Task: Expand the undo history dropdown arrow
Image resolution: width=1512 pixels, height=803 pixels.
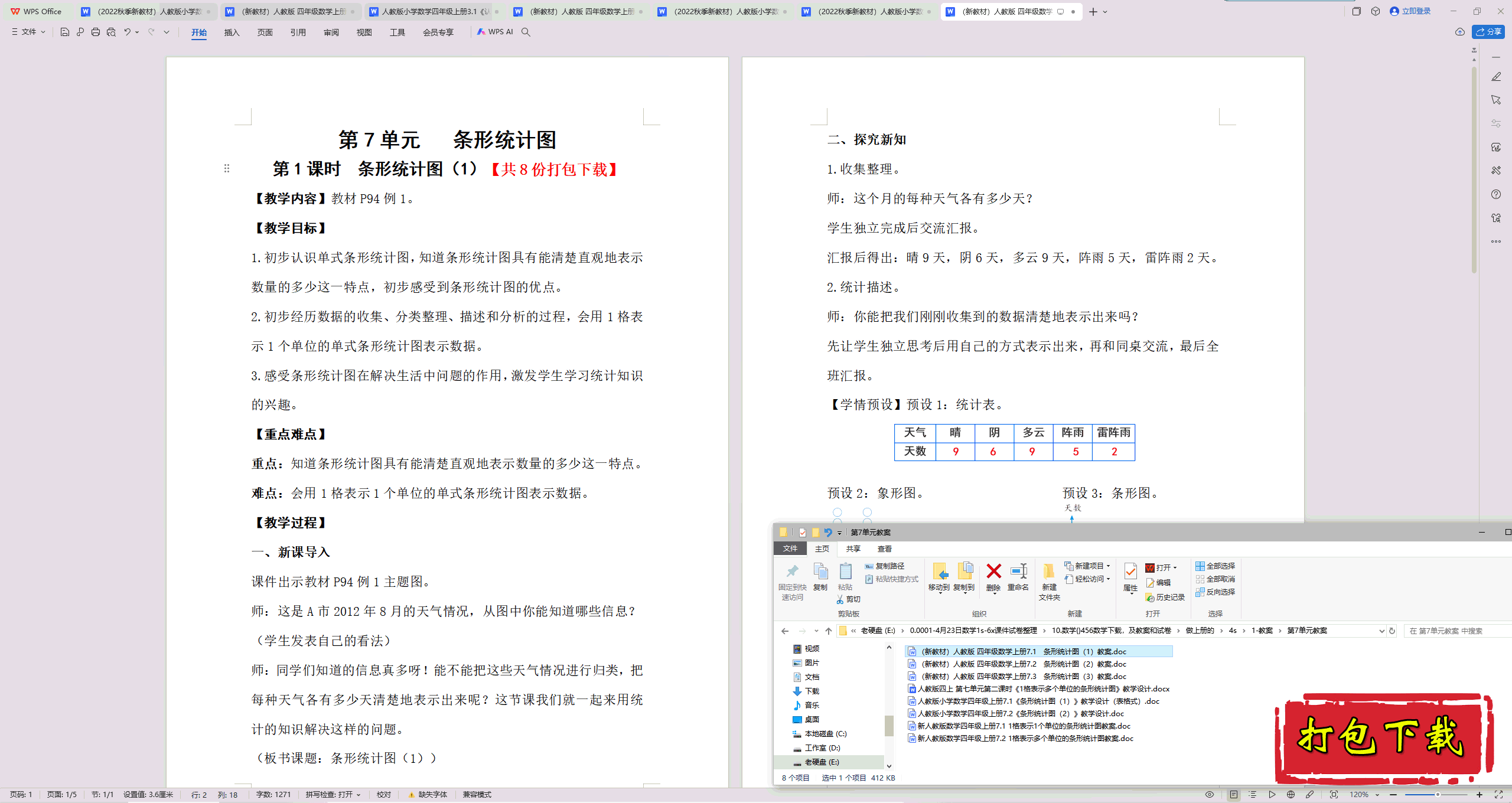Action: pos(137,32)
